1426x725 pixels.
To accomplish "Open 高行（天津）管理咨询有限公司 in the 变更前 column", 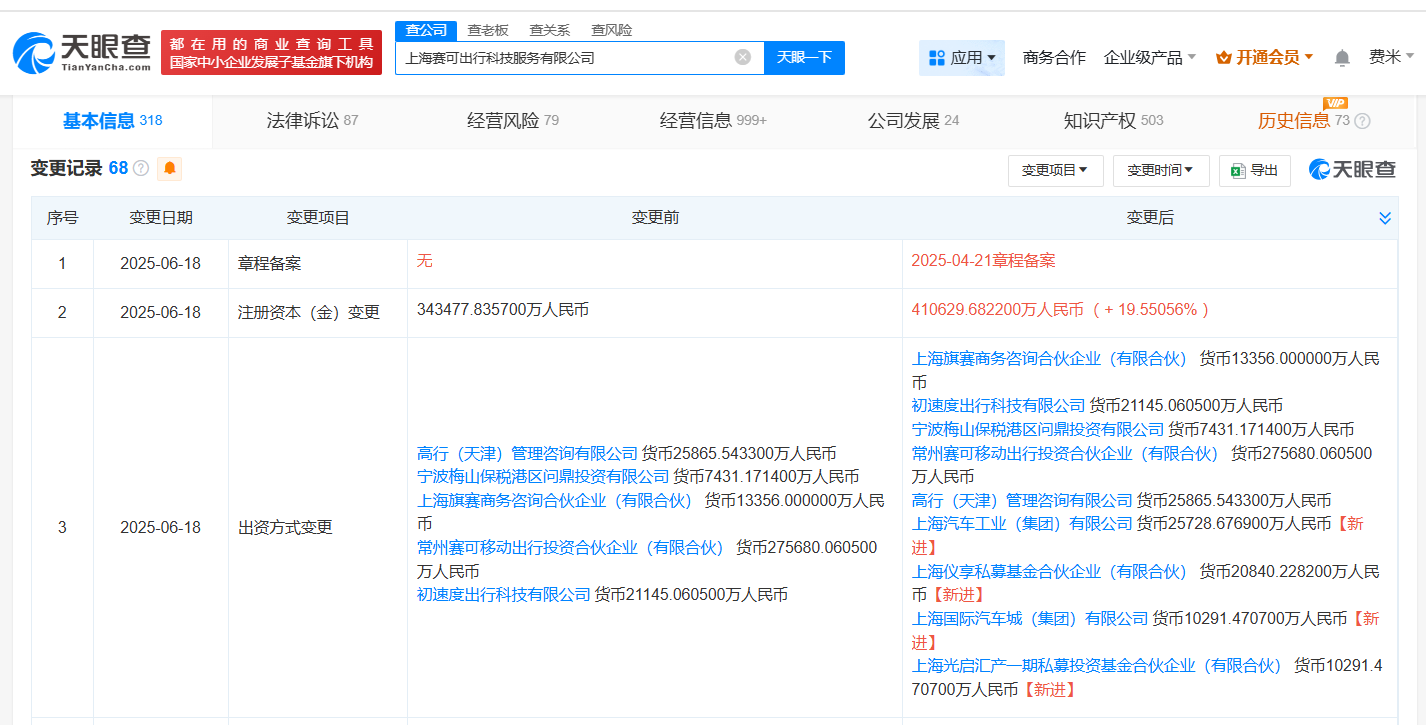I will 527,454.
